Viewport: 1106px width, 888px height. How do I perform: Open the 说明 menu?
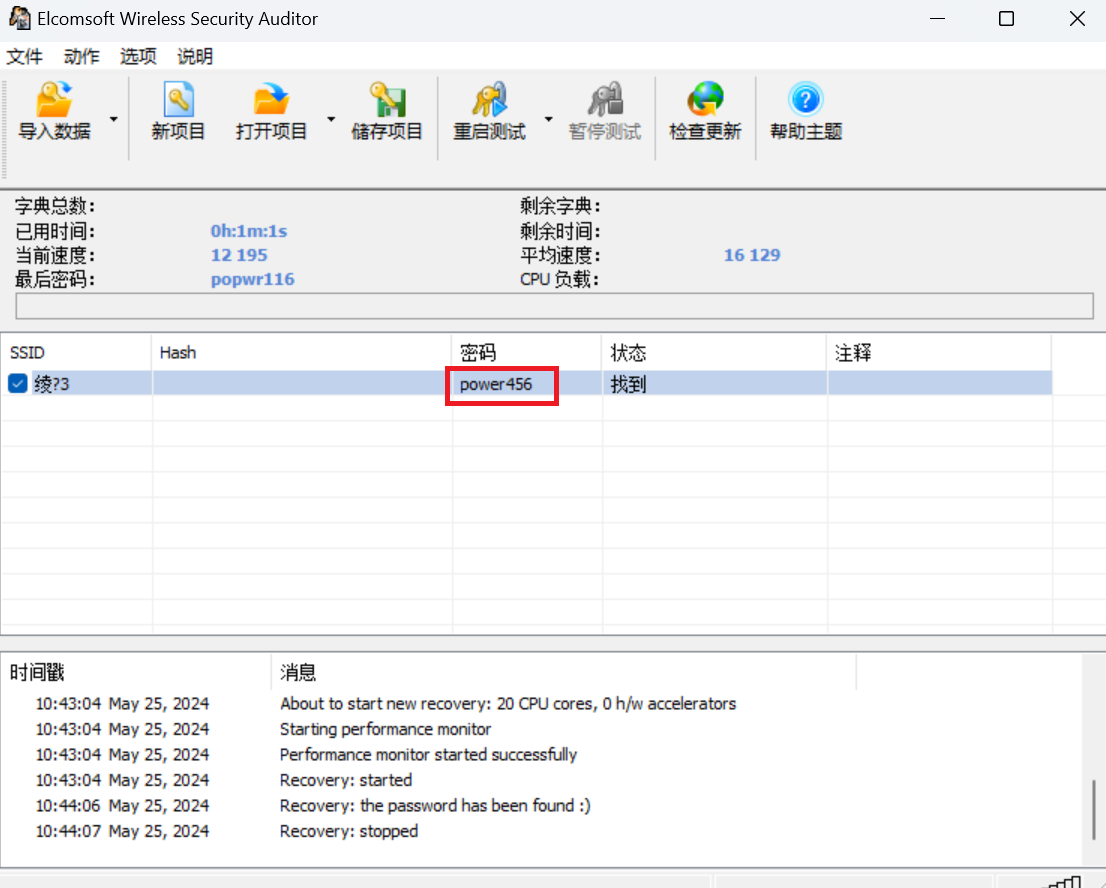[195, 56]
